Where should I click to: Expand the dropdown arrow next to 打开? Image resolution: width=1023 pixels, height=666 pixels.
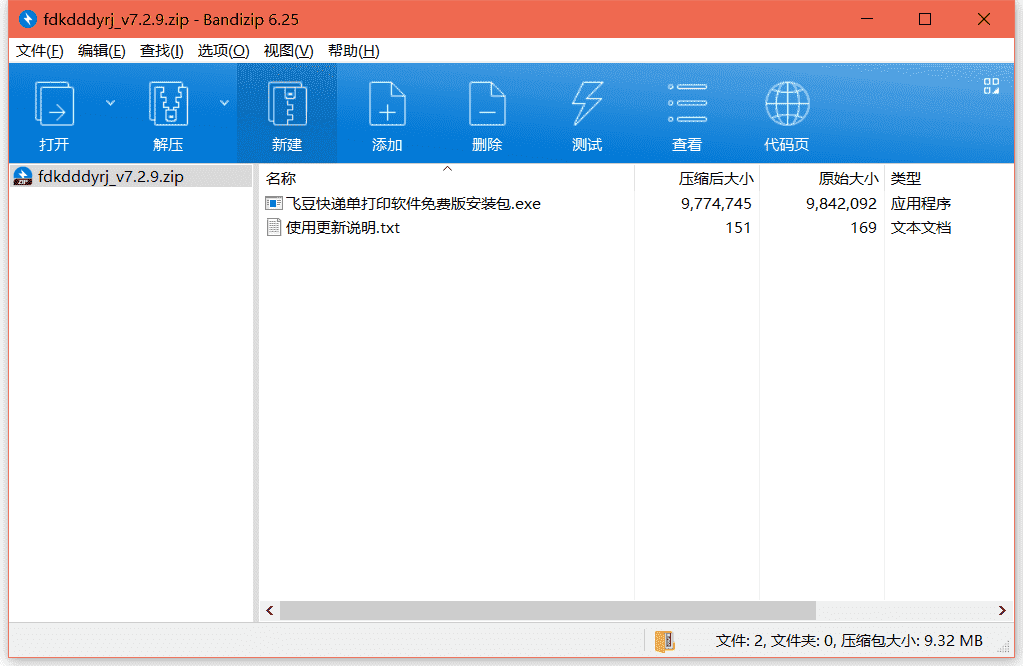coord(110,102)
